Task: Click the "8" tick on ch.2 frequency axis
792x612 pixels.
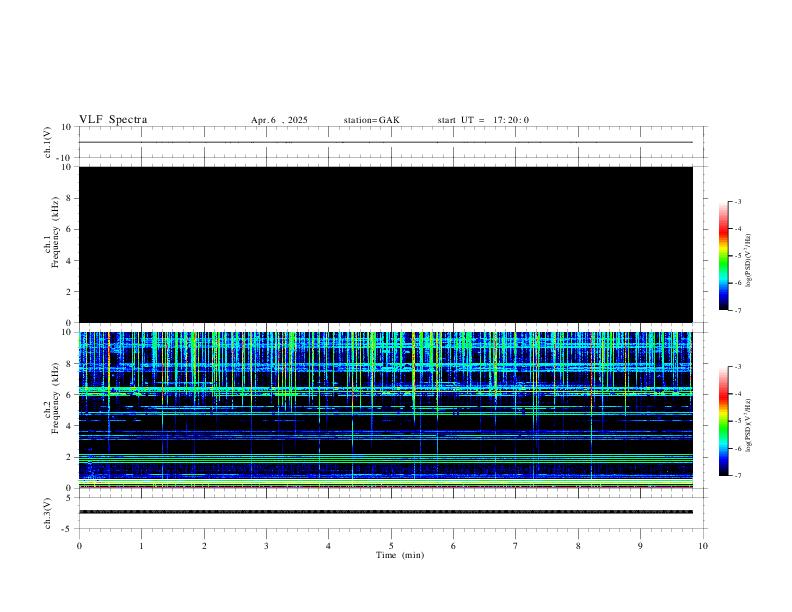Action: [70, 364]
